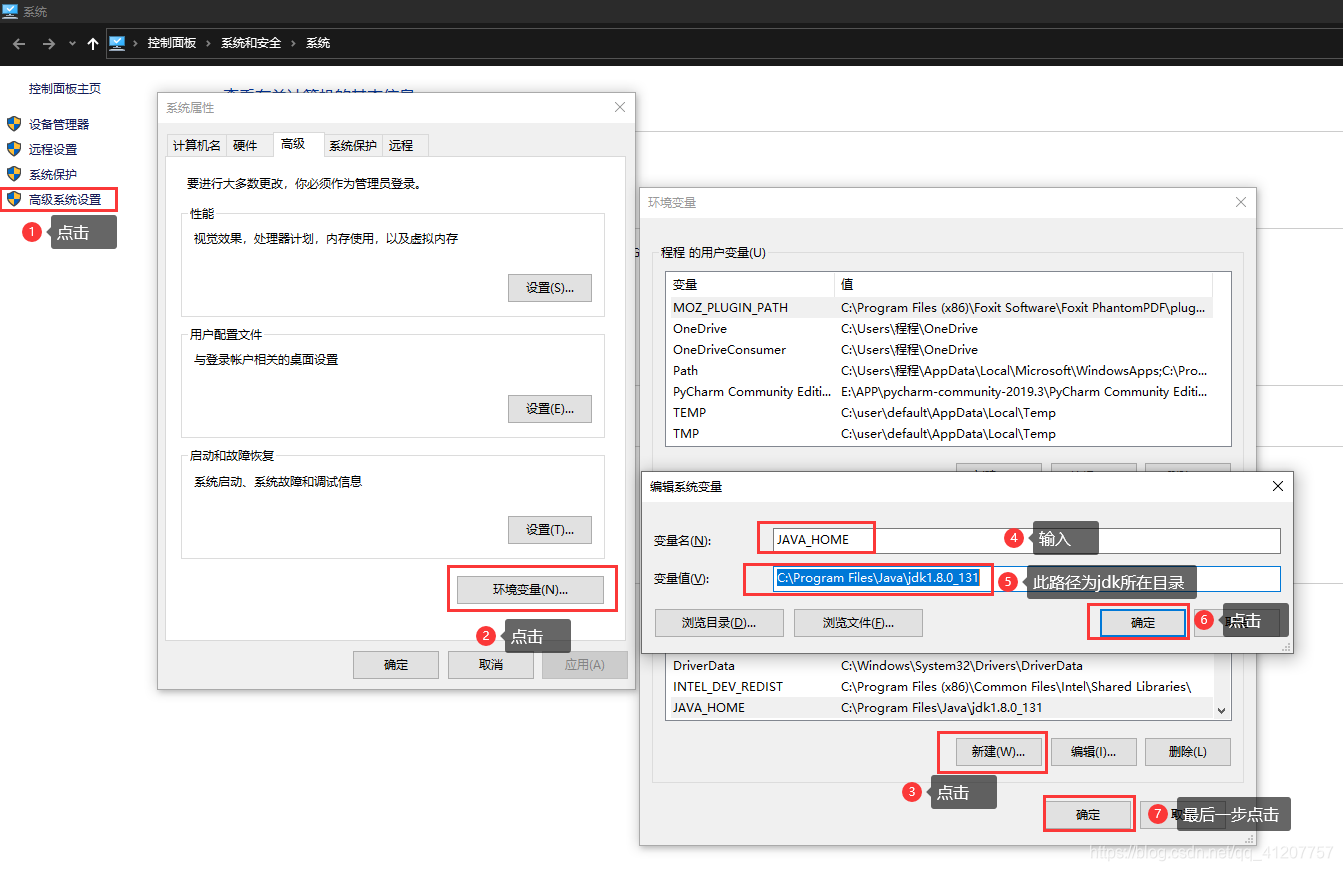This screenshot has width=1343, height=871.
Task: Select MOZ_PLUGIN_PATH user variable row
Action: click(939, 308)
